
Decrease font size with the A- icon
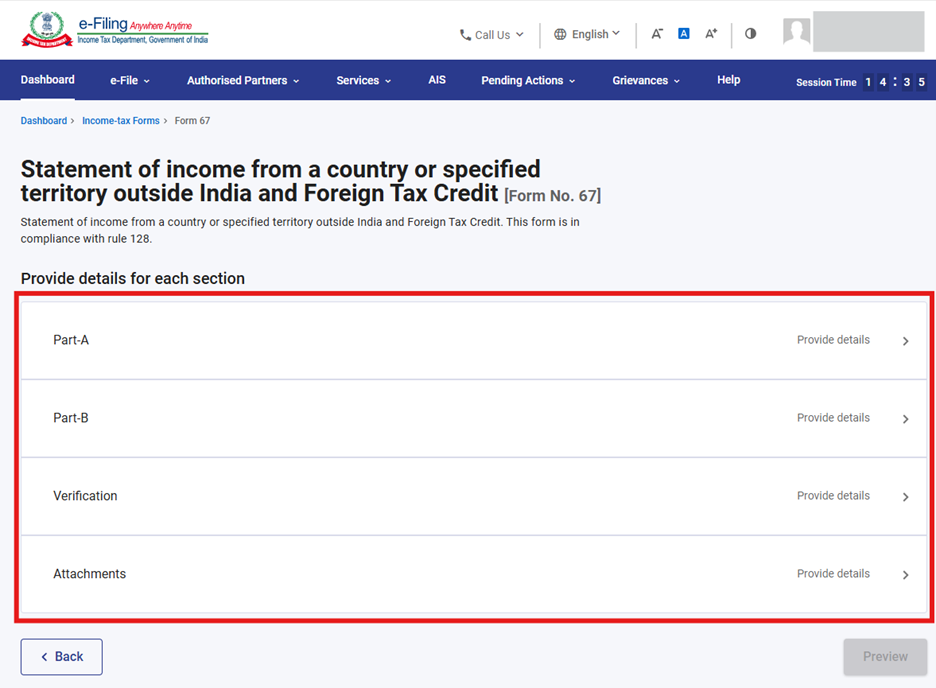pyautogui.click(x=657, y=34)
